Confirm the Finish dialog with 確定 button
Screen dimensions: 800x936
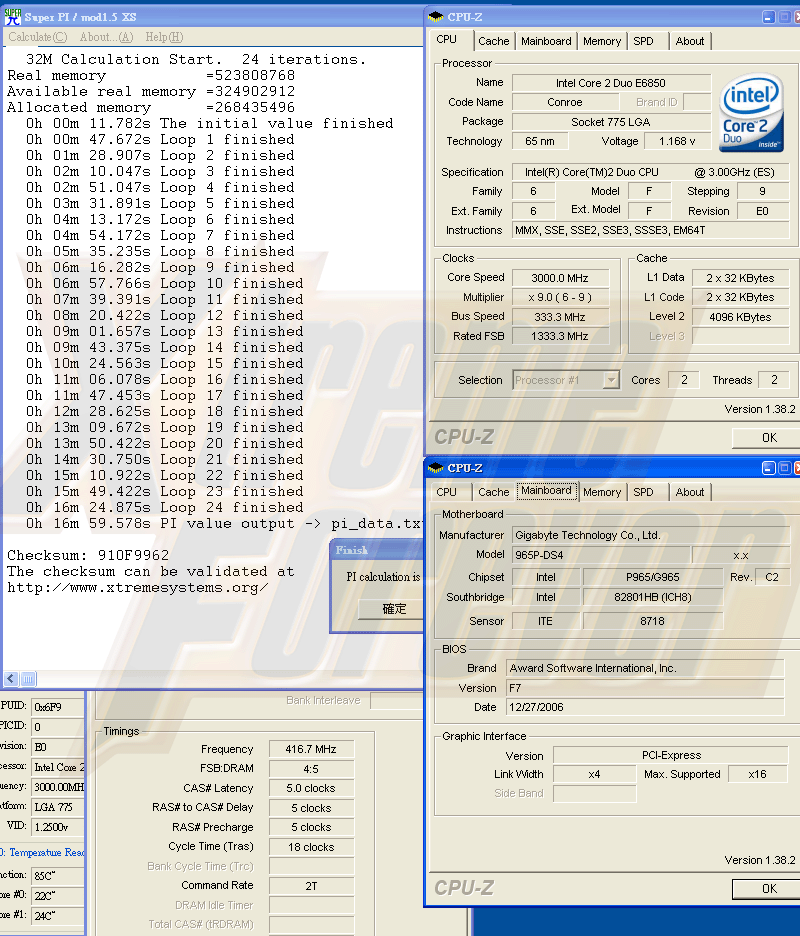394,608
